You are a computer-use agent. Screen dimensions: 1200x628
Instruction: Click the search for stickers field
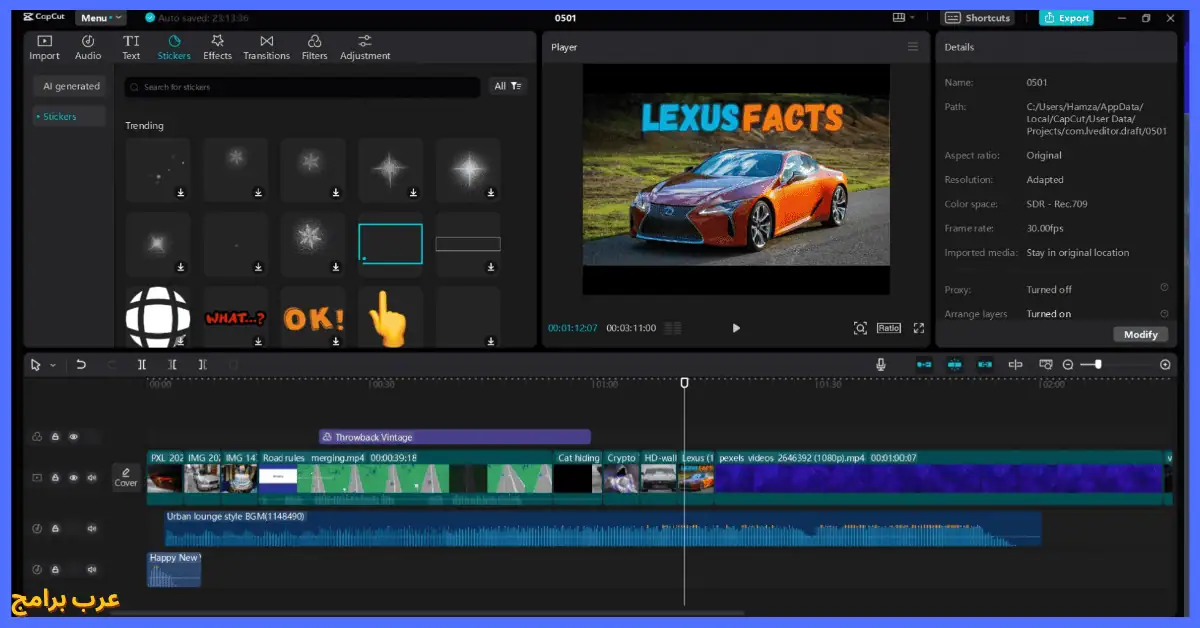point(303,87)
